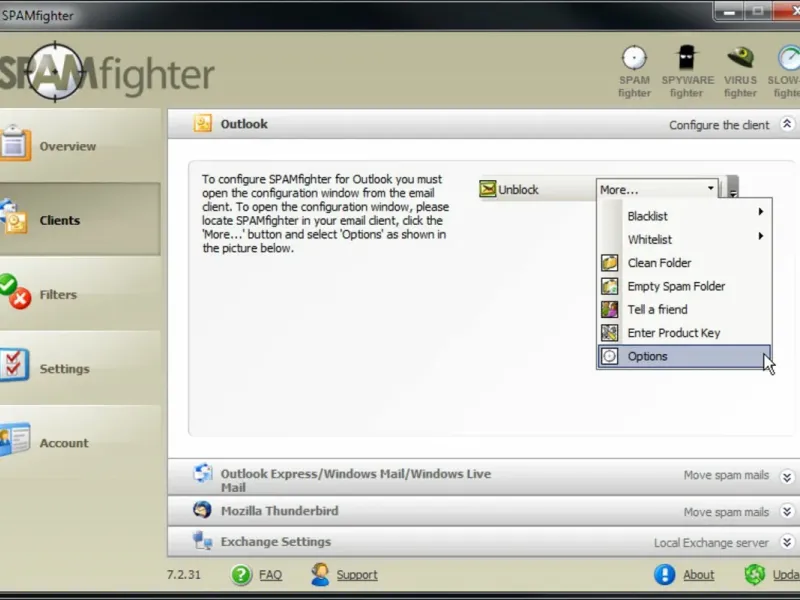800x600 pixels.
Task: Click the Mozilla Thunderbird icon
Action: [x=203, y=510]
